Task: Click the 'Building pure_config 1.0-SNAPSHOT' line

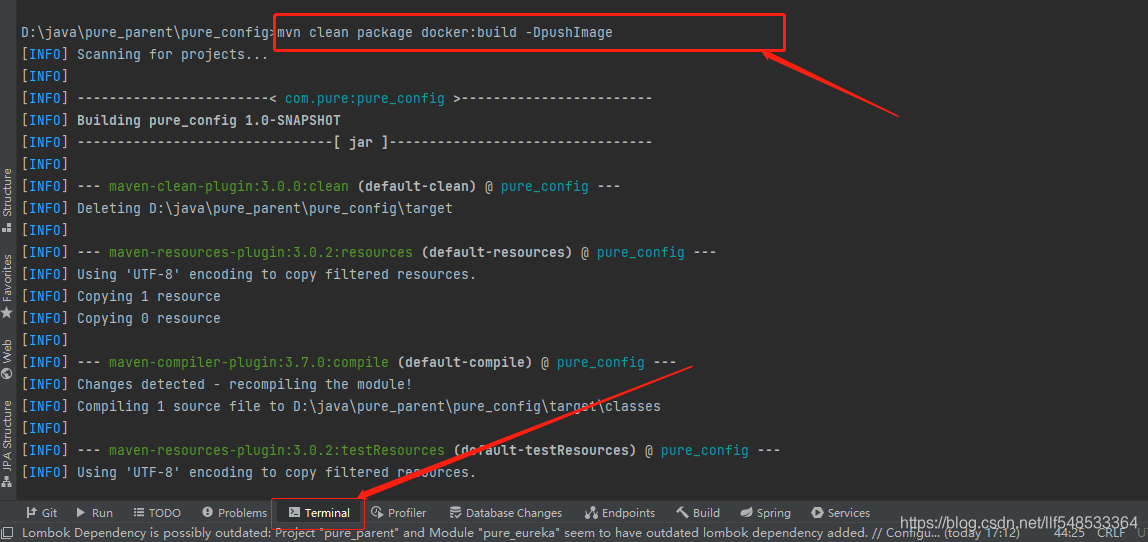Action: [181, 120]
